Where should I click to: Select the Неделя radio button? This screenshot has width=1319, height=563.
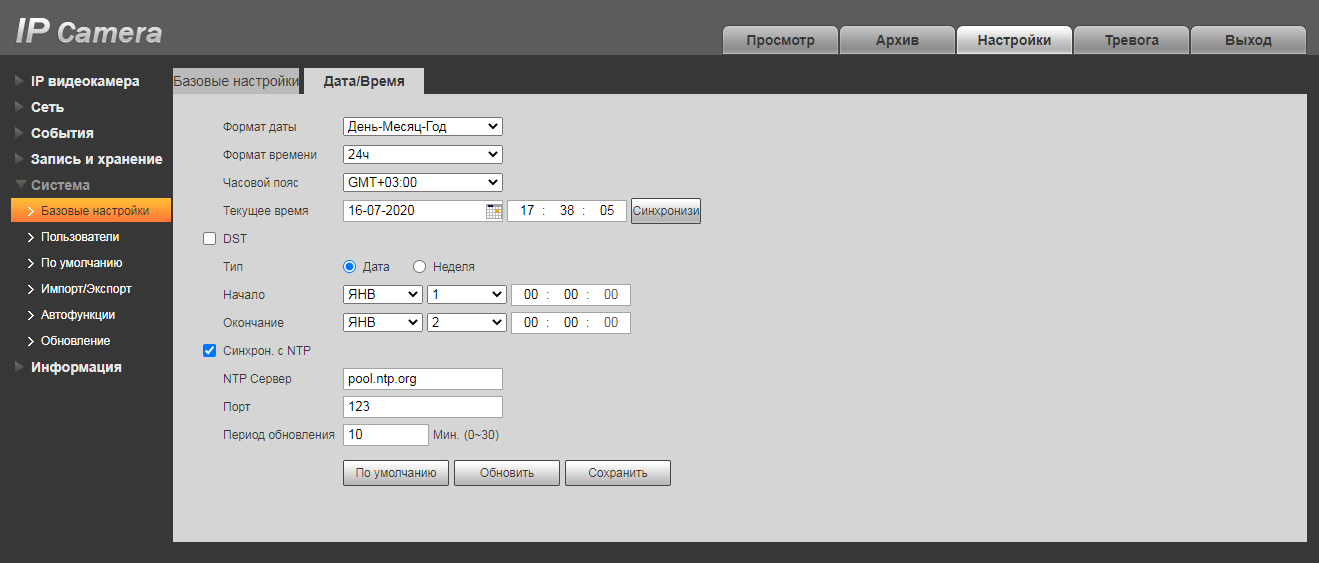coord(420,267)
